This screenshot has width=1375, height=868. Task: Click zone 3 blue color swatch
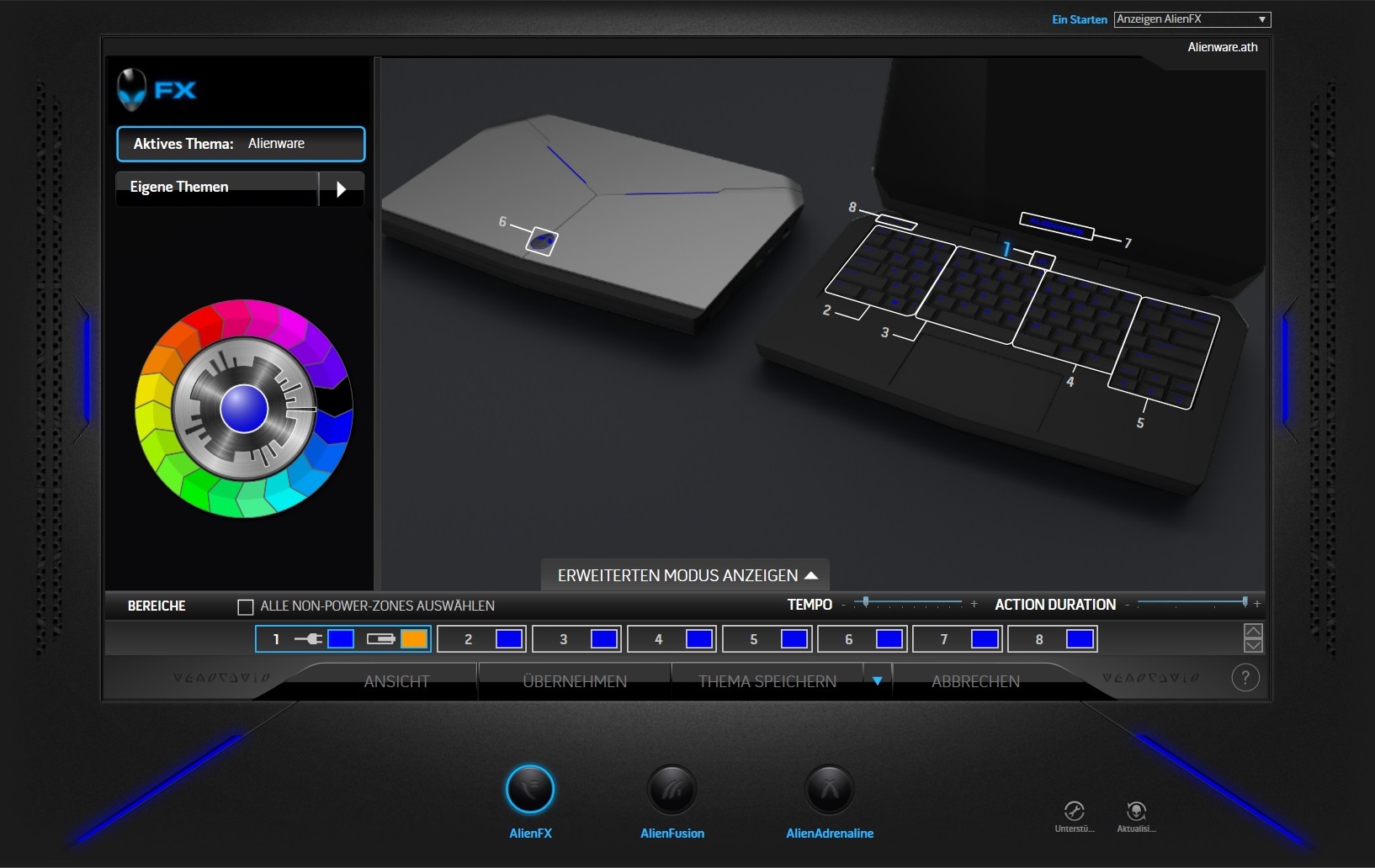(x=604, y=639)
